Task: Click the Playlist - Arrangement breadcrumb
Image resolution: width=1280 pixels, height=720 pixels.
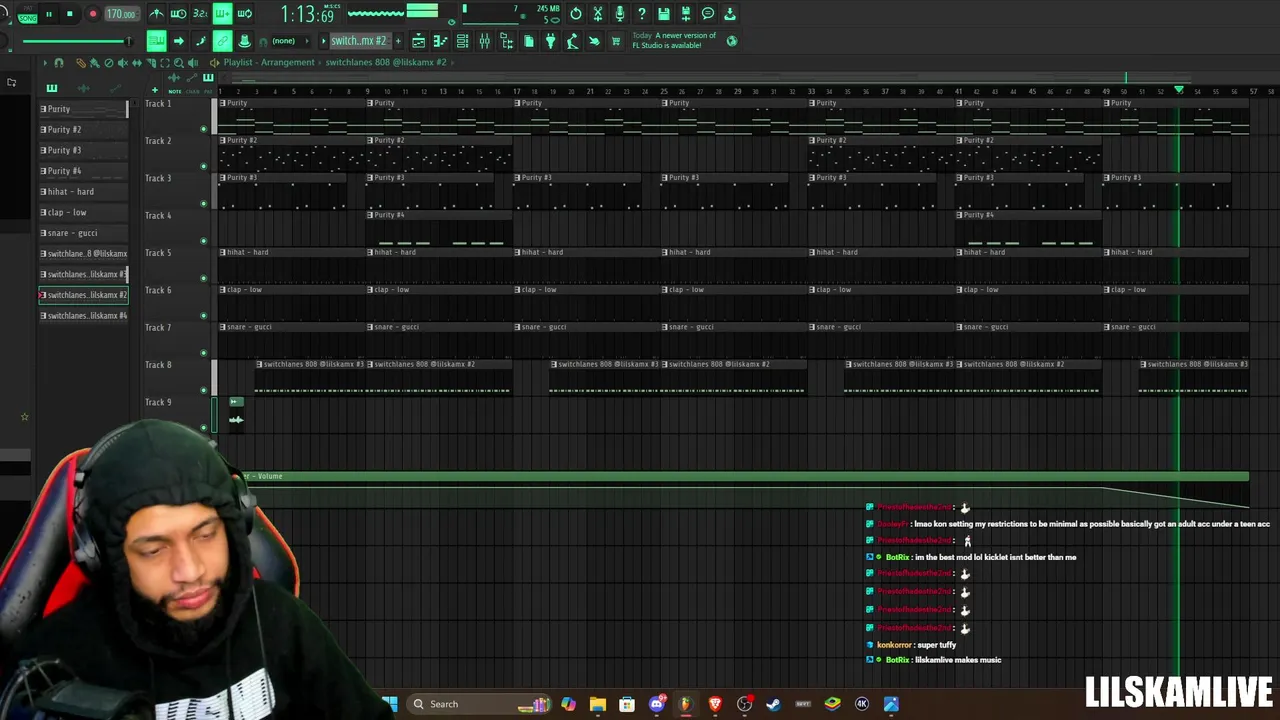Action: click(x=269, y=62)
